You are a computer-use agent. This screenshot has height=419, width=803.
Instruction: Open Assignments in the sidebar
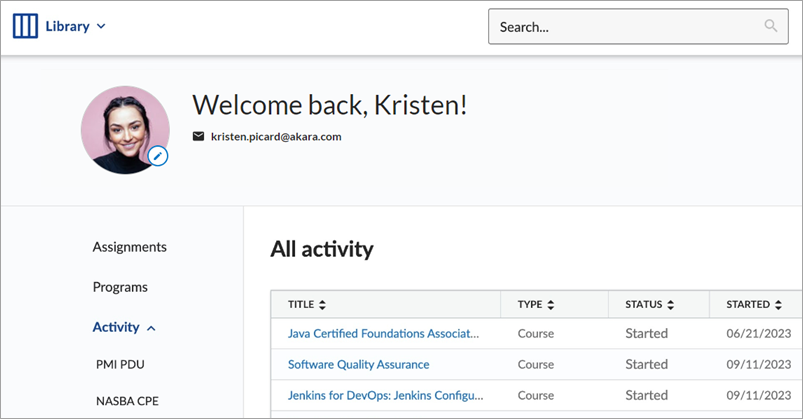pos(129,247)
